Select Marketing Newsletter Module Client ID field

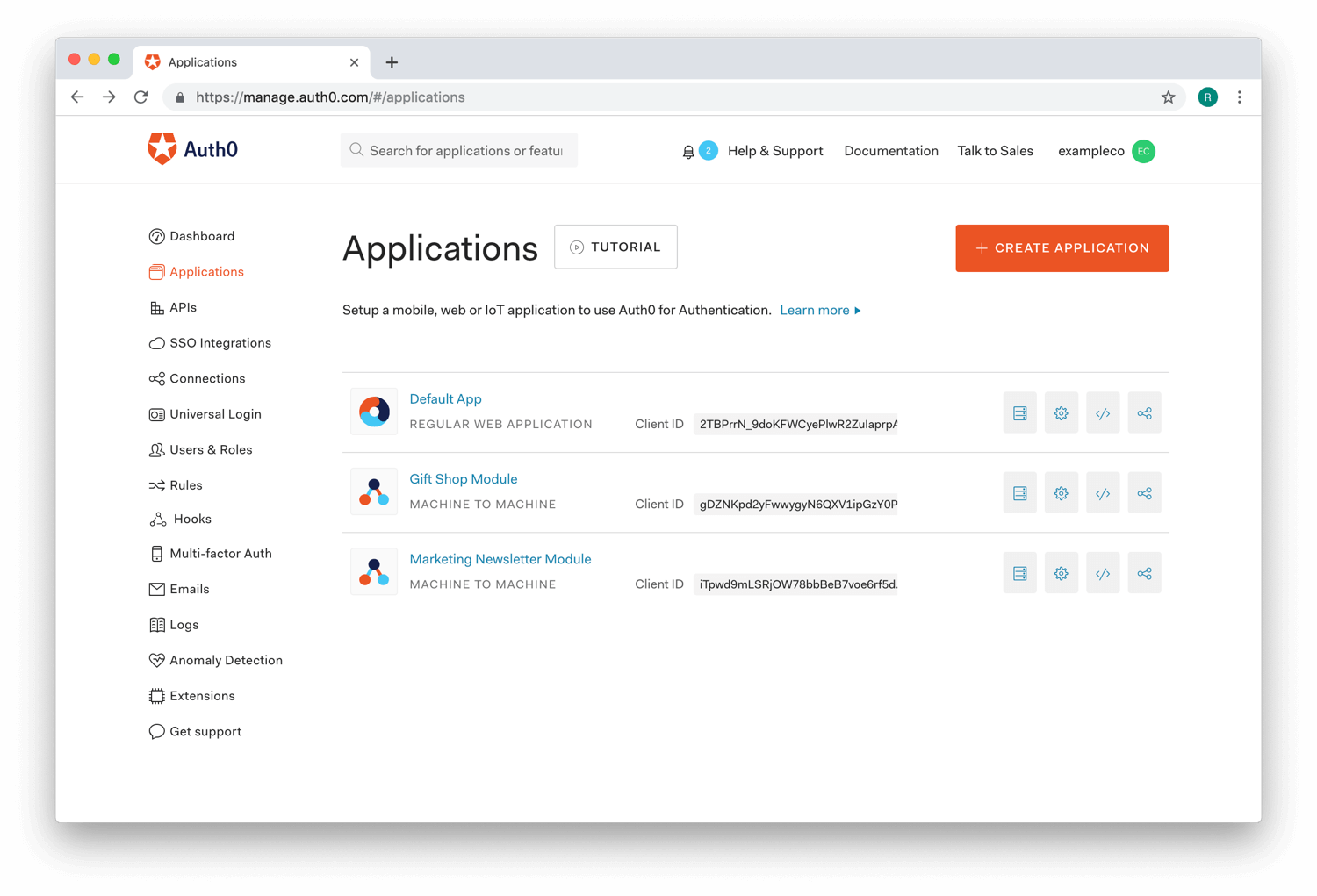795,584
